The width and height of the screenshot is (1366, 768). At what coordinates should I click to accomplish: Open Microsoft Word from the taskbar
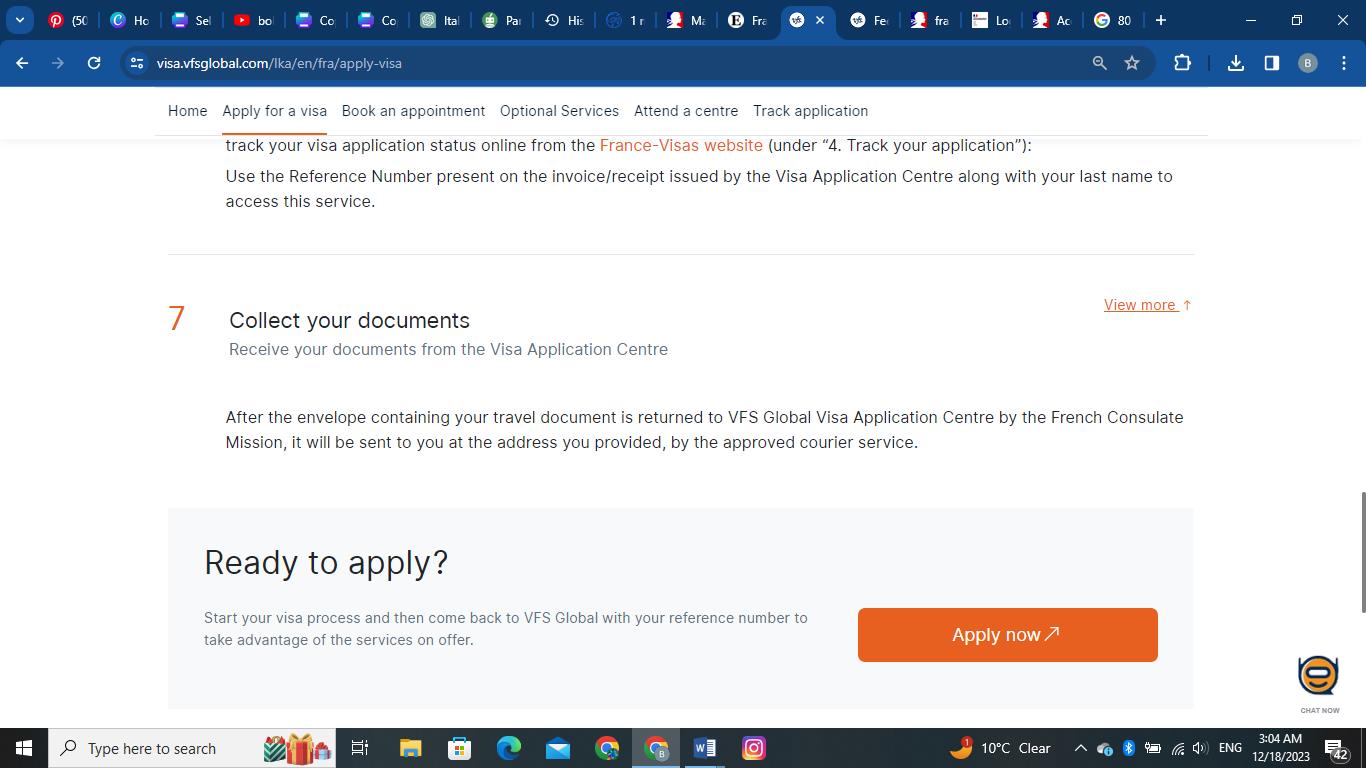point(704,748)
